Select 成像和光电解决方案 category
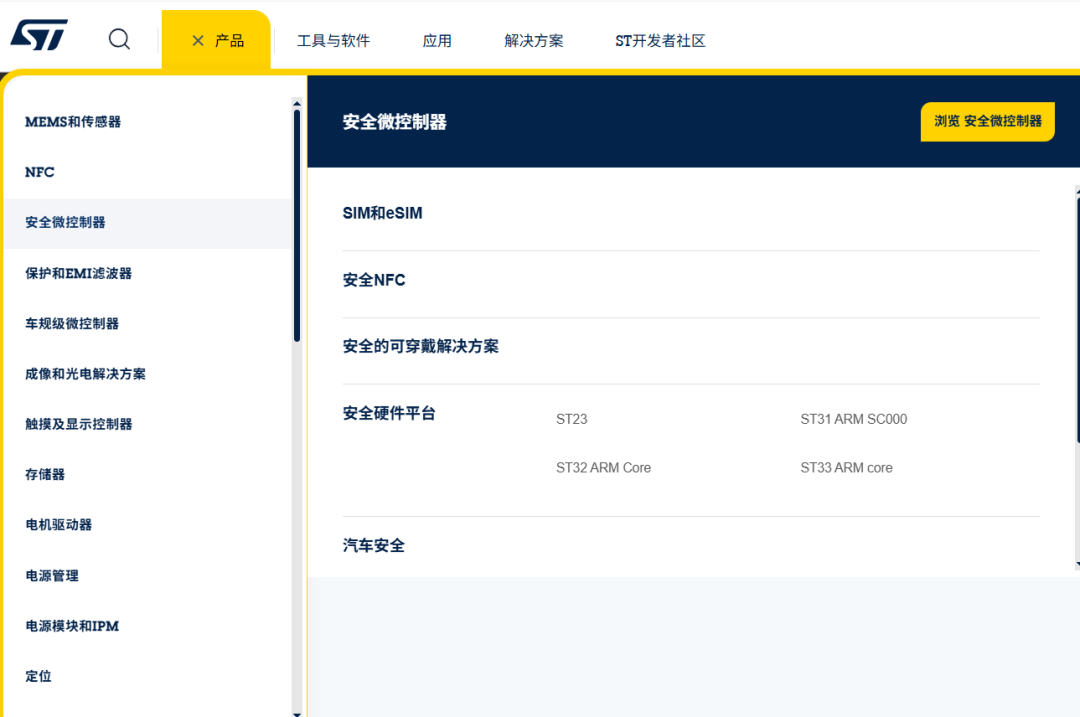 pyautogui.click(x=85, y=374)
